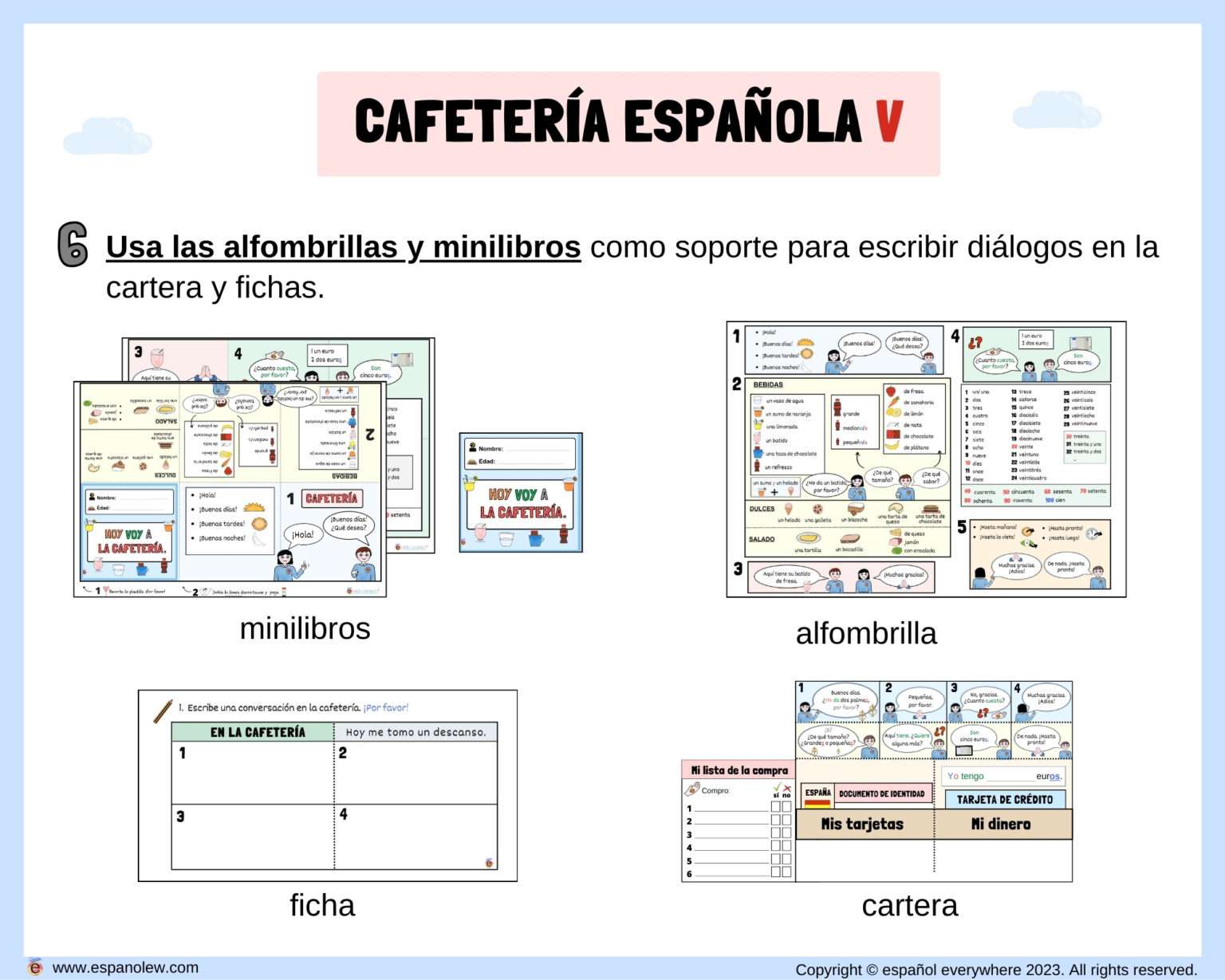The image size is (1225, 980).
Task: Click the red ¿? question mark in panel 4
Action: coord(975,343)
